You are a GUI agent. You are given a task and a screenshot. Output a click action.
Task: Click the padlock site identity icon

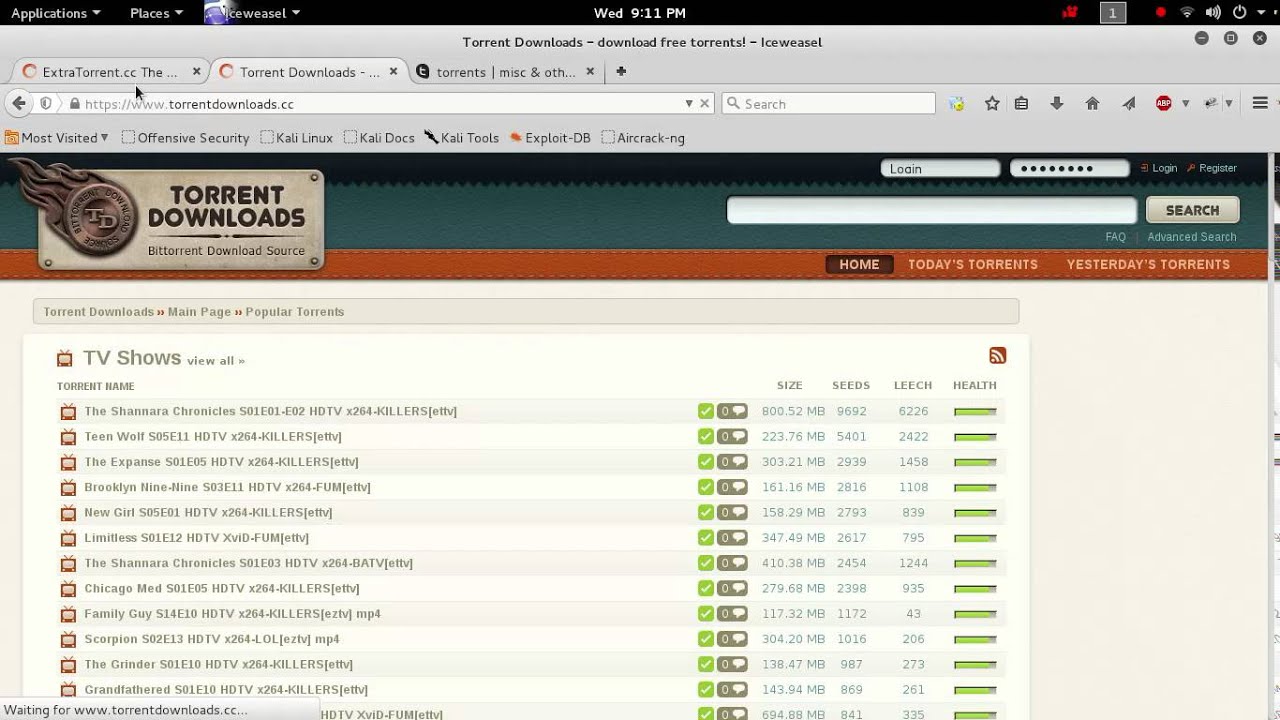pyautogui.click(x=74, y=104)
